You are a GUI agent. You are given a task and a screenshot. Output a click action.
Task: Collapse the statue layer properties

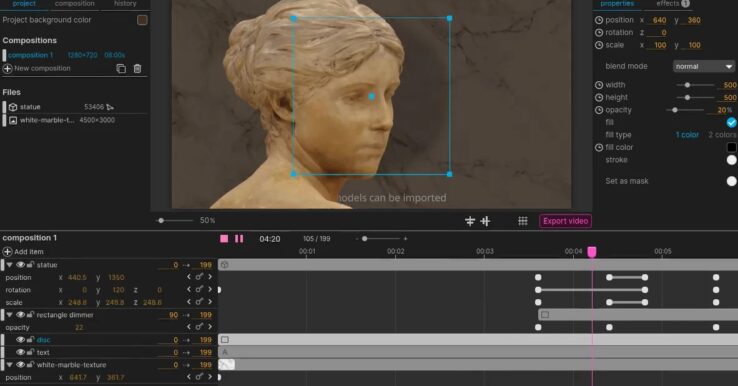coord(9,265)
